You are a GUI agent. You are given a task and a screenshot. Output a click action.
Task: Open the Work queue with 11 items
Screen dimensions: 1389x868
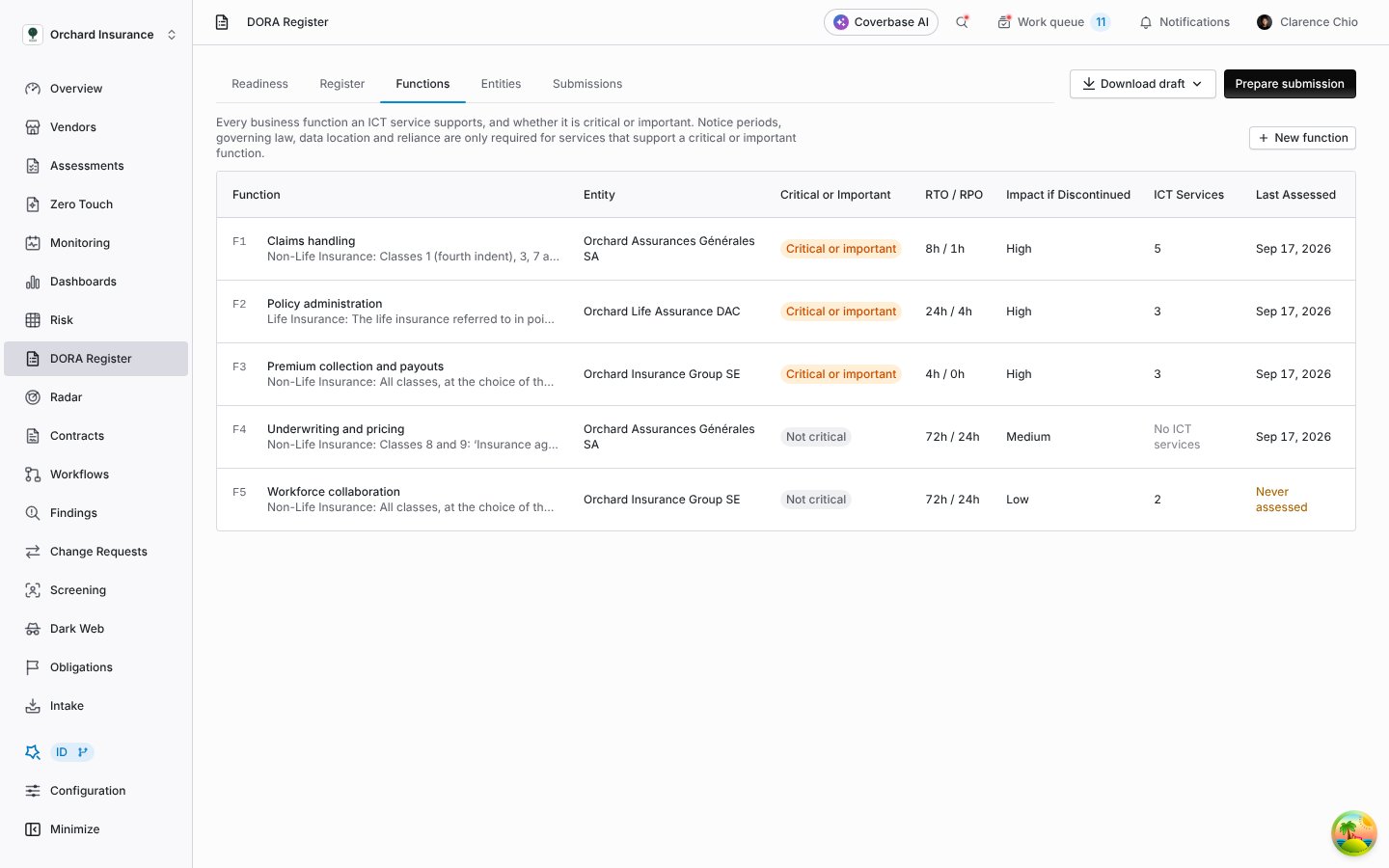click(1054, 22)
